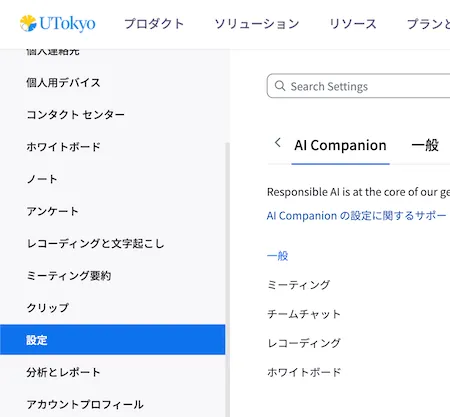This screenshot has height=417, width=450.
Task: Click the magnifier icon in Search Settings
Action: 280,86
